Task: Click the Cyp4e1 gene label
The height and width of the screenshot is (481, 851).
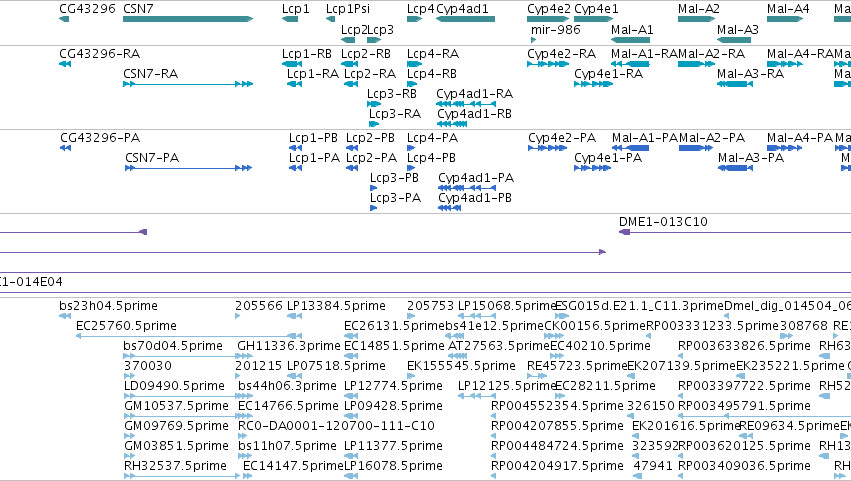Action: pos(596,9)
